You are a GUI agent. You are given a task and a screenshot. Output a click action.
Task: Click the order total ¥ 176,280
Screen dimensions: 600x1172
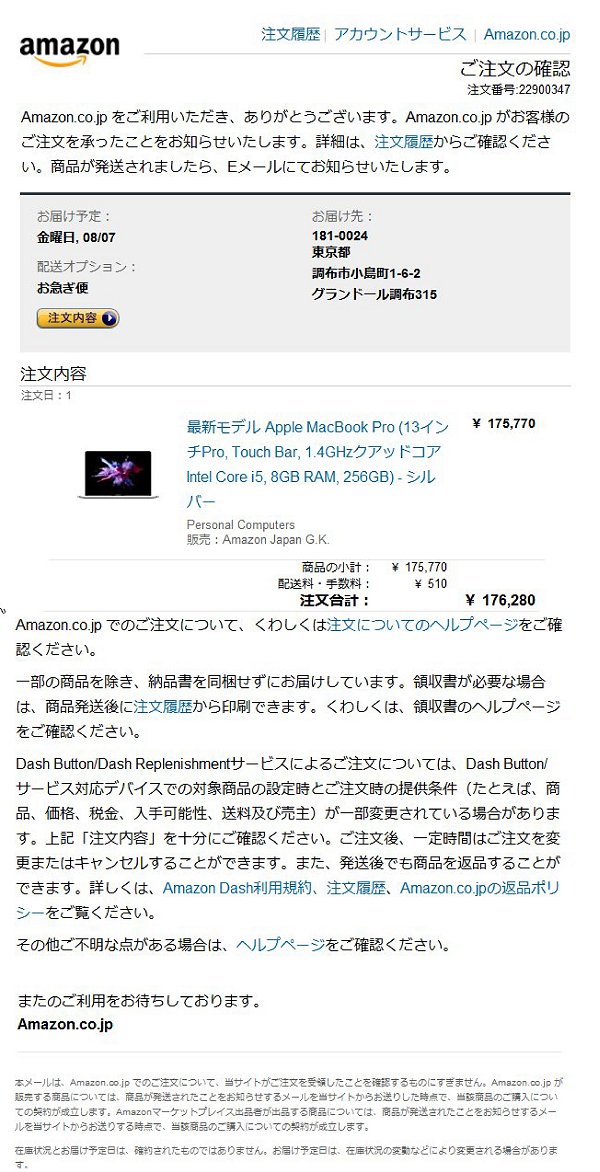(x=500, y=600)
